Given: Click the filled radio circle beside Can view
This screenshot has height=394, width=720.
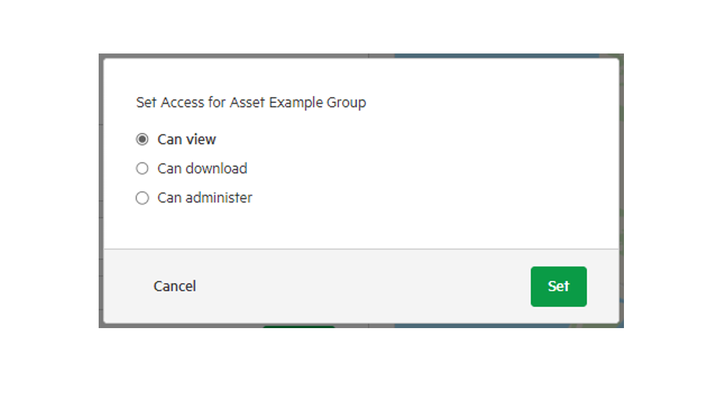Looking at the screenshot, I should click(142, 139).
